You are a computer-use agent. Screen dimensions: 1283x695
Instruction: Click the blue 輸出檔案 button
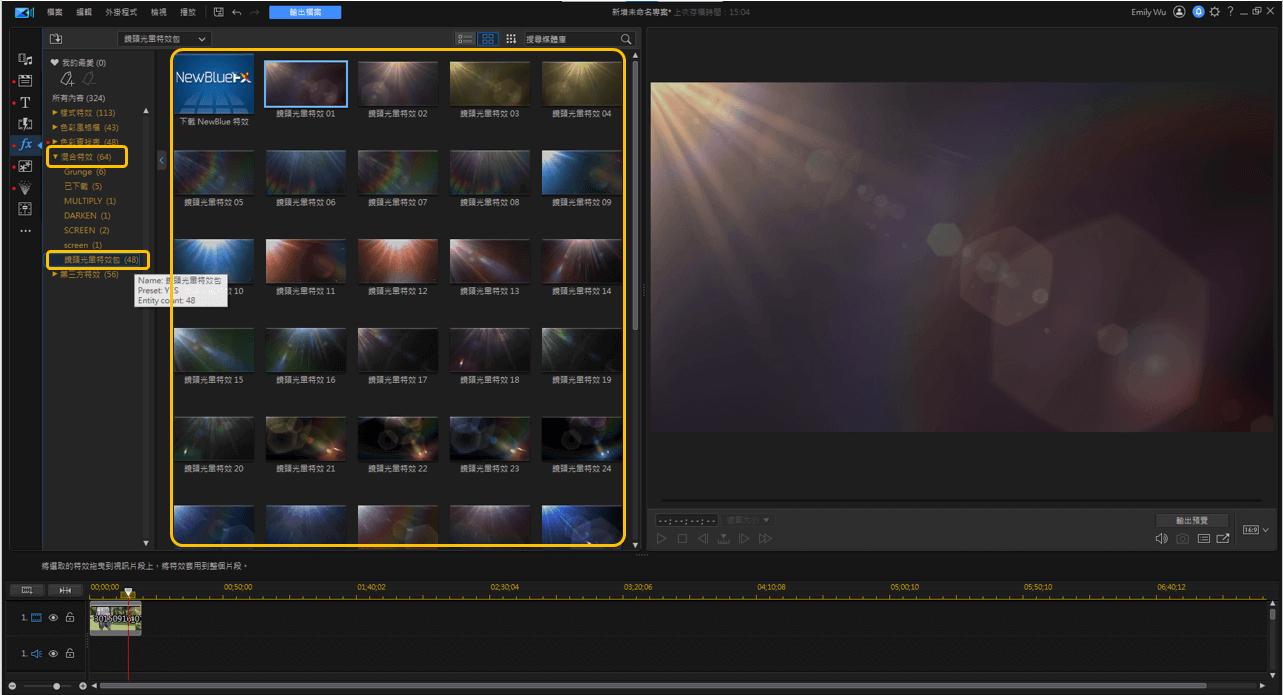(305, 12)
